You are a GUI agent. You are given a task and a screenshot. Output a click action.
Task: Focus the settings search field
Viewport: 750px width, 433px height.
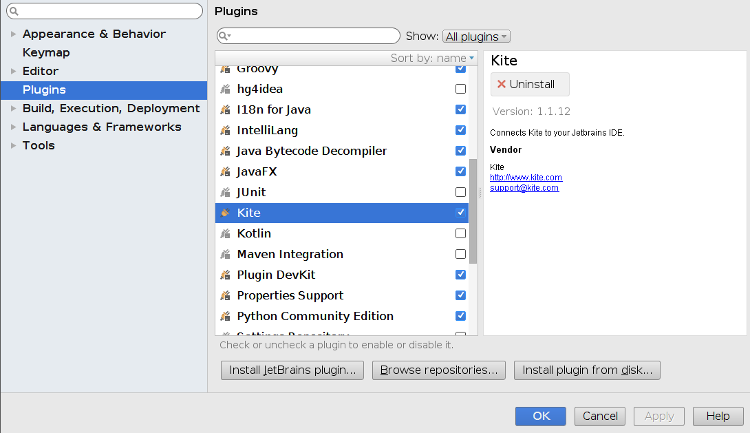point(104,11)
